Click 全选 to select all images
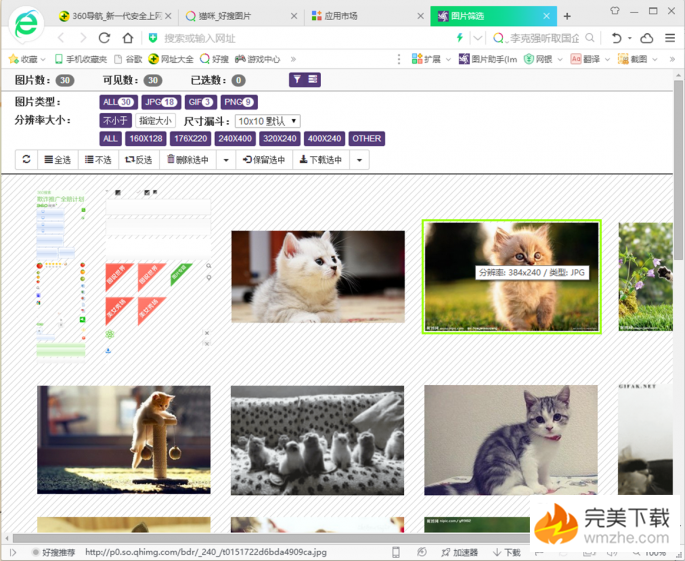Image resolution: width=685 pixels, height=561 pixels. 58,160
